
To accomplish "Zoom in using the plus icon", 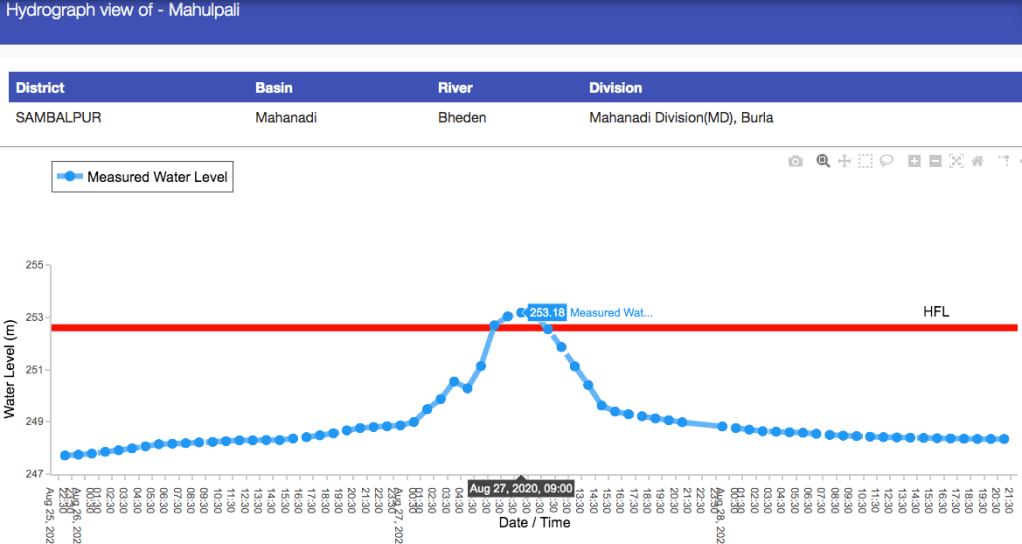I will [914, 161].
